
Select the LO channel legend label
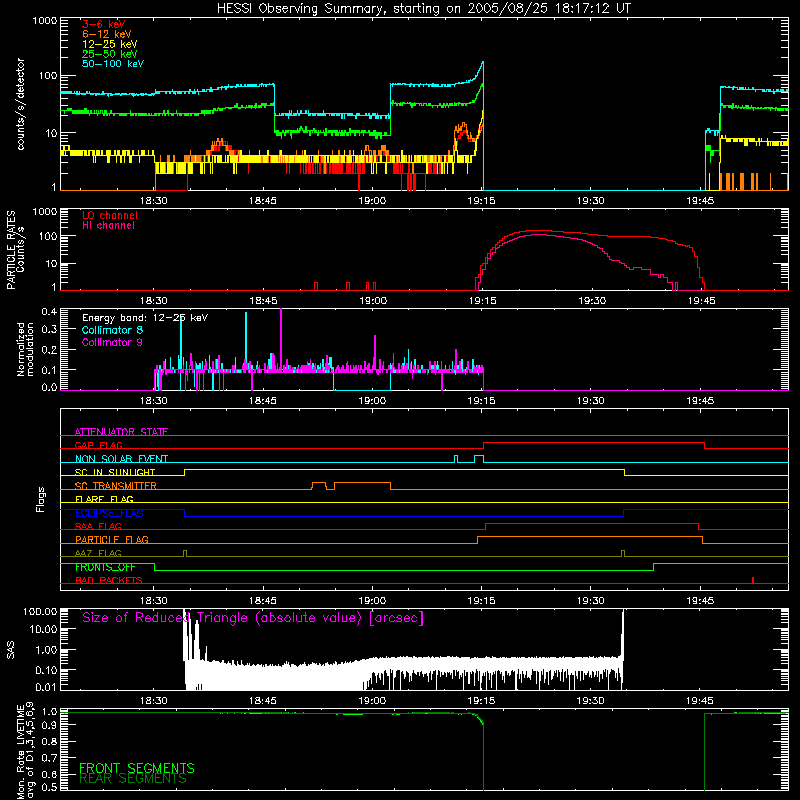click(110, 215)
